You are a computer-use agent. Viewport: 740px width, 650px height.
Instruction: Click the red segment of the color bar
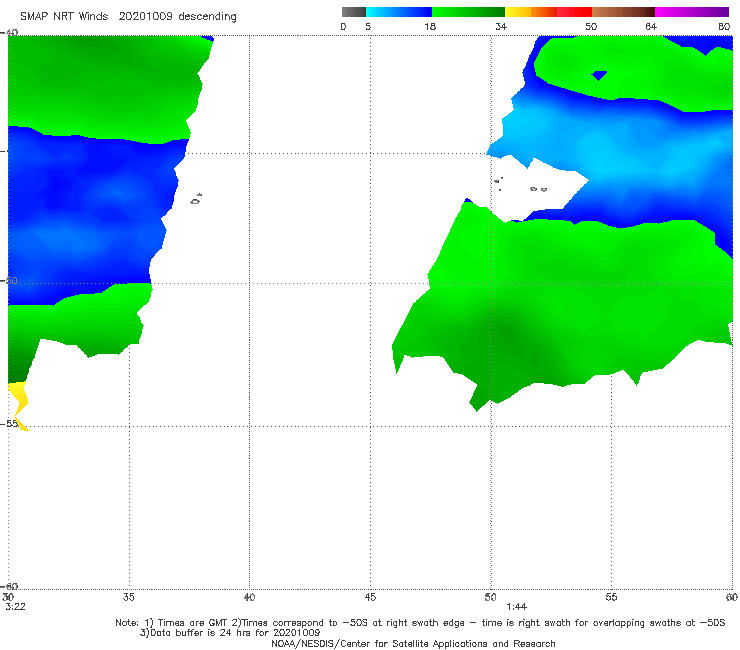(574, 12)
